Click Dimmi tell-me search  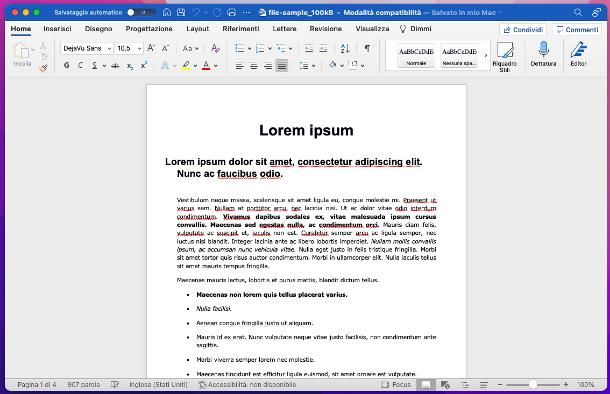point(415,29)
